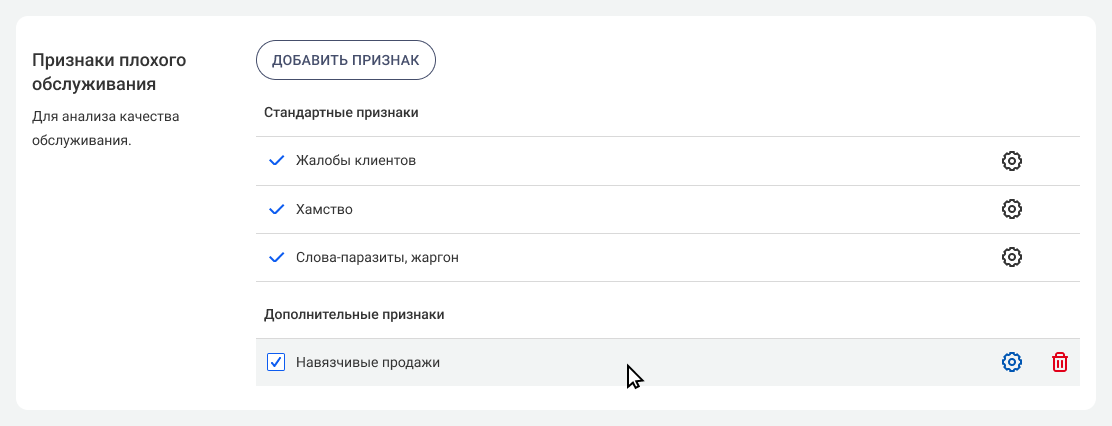The height and width of the screenshot is (426, 1112).
Task: Open blue settings gear for Навязчивые продажи
Action: pos(1011,362)
